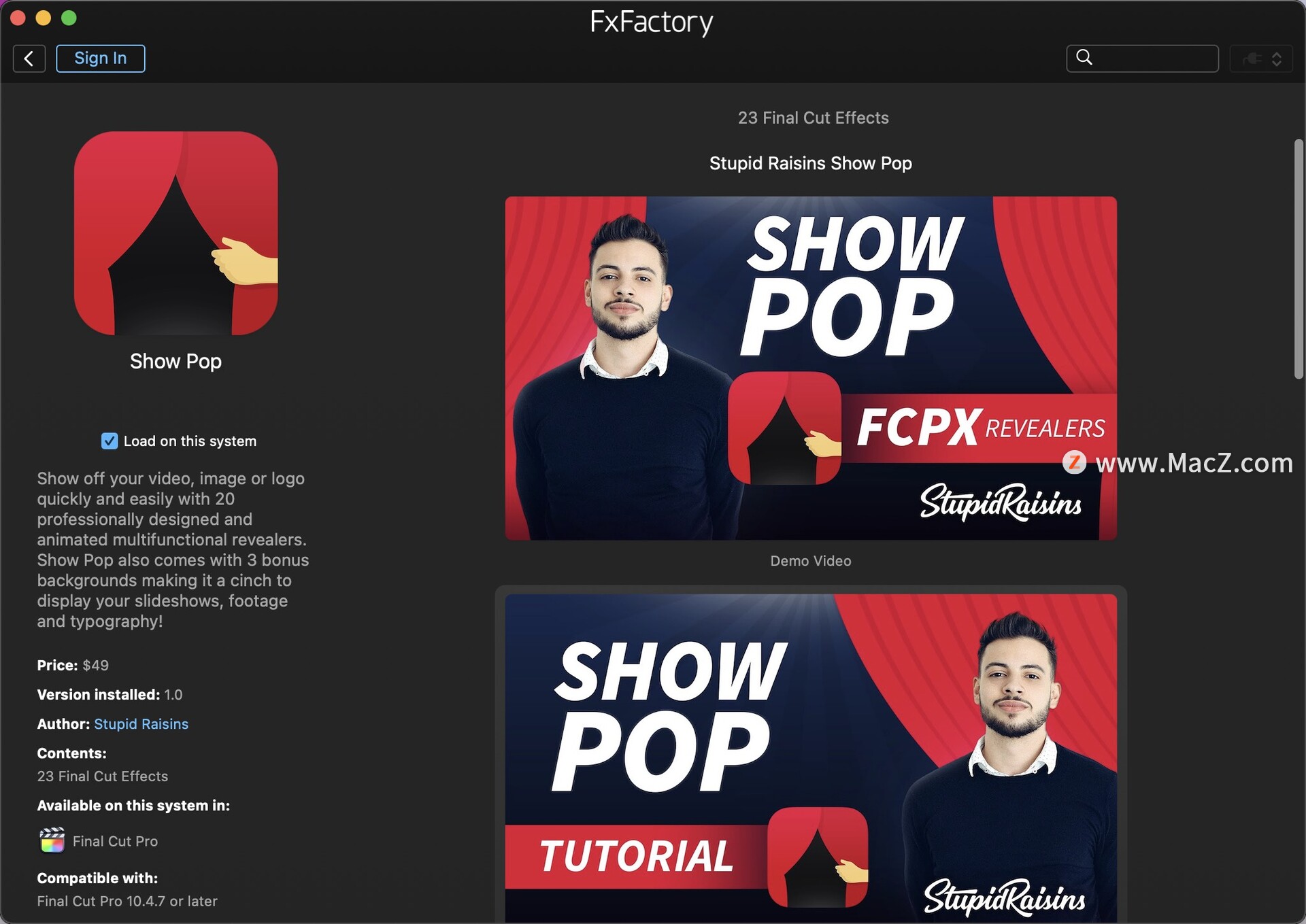Open the plug-in filter dropdown at top right
The image size is (1306, 924).
(x=1261, y=59)
